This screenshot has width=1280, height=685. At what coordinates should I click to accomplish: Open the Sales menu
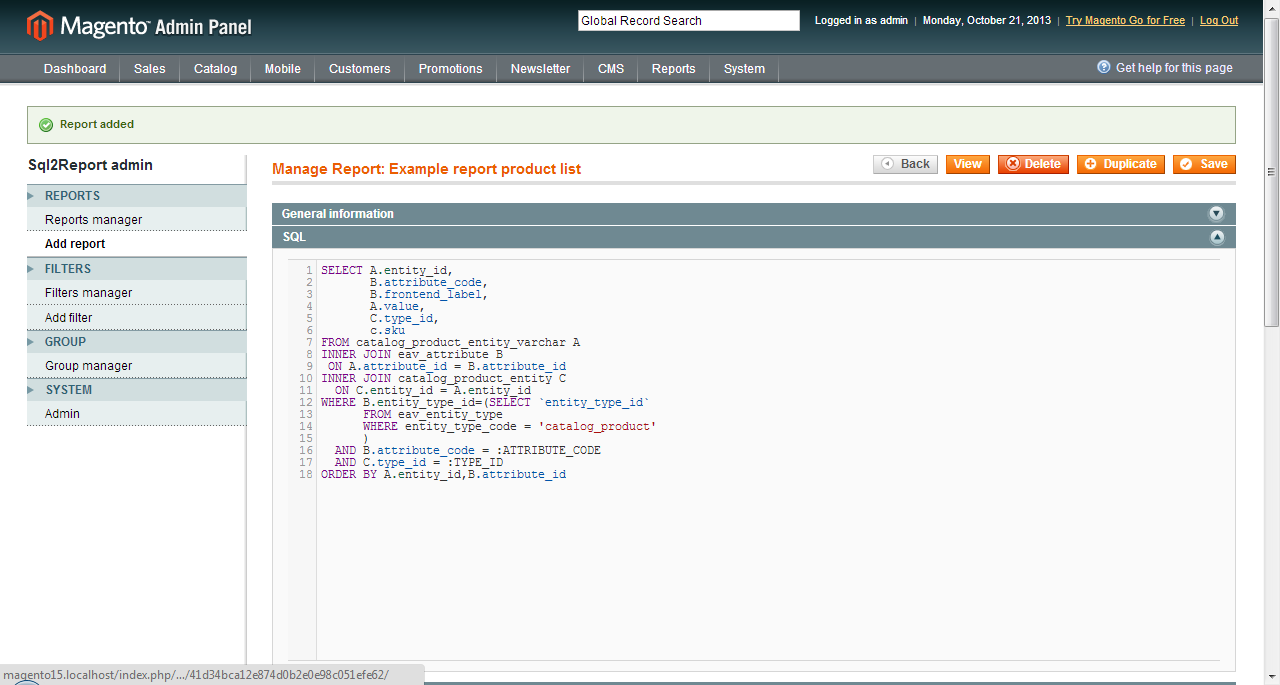coord(150,69)
